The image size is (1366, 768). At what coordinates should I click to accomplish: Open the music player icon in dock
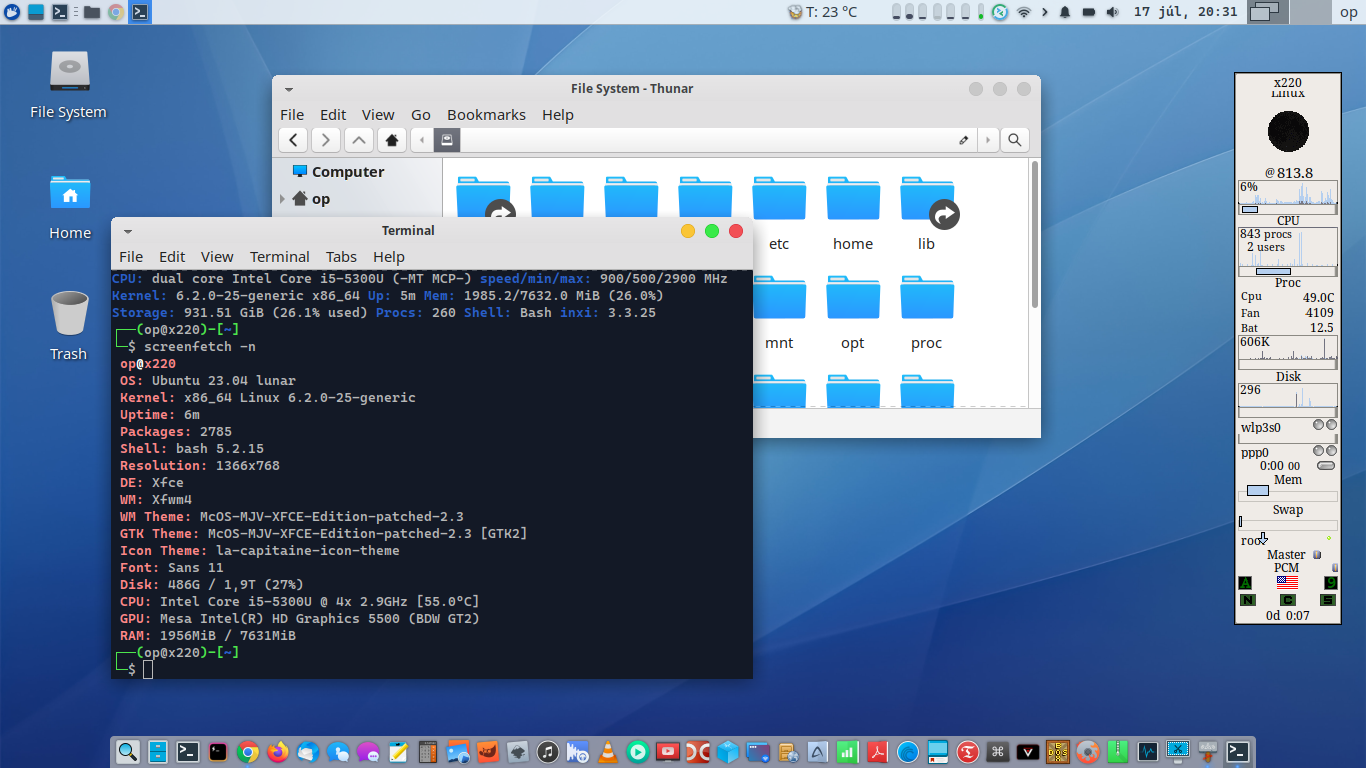[548, 752]
